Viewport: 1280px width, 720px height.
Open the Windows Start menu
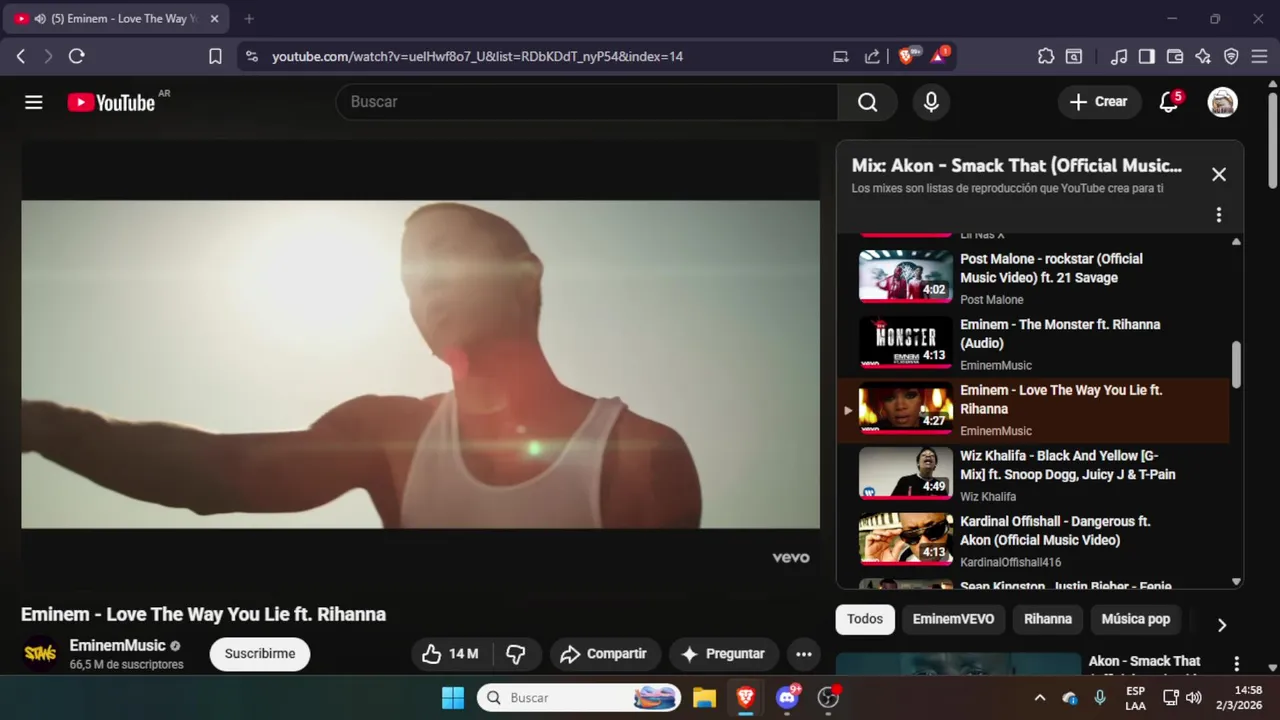[453, 698]
